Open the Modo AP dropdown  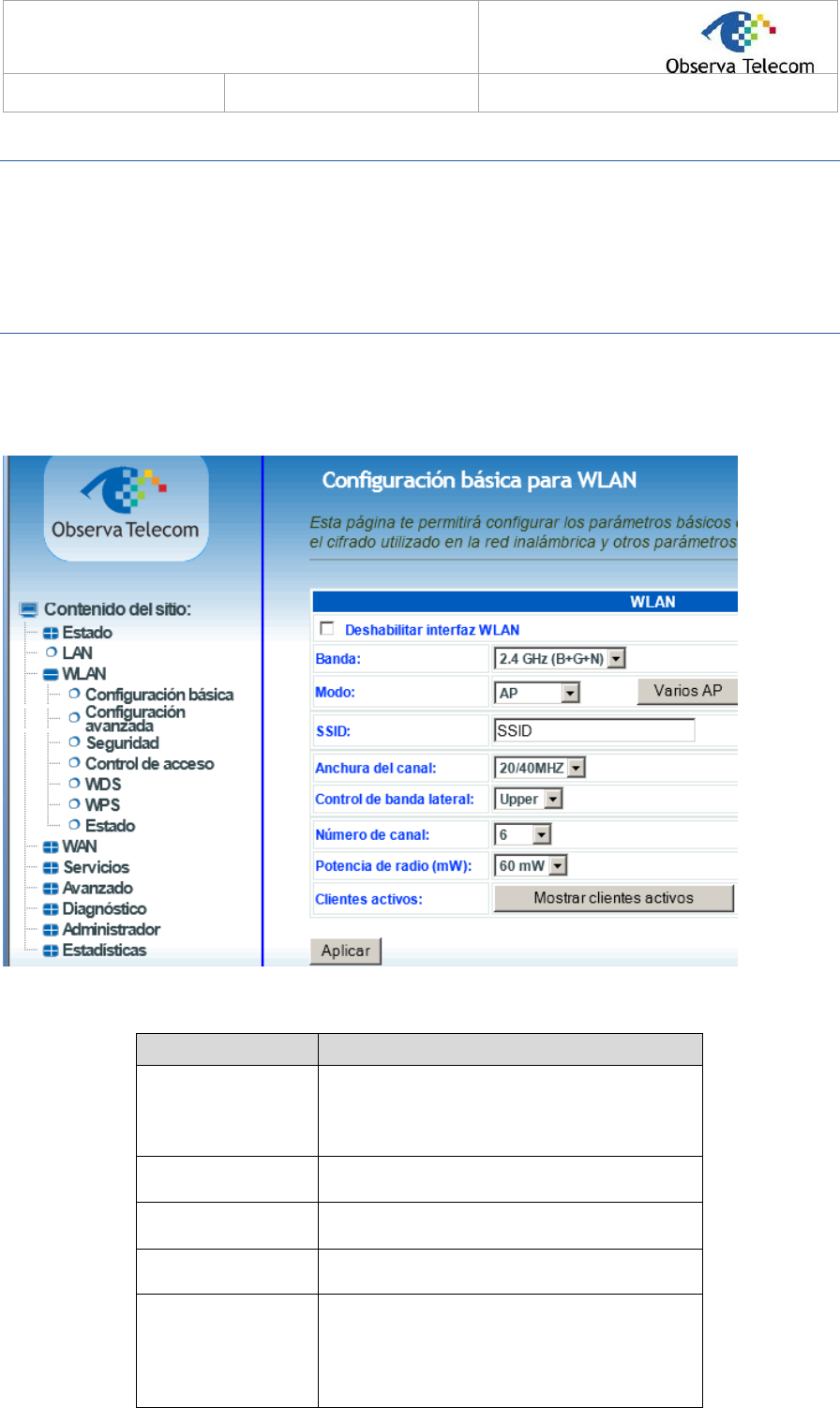[537, 693]
